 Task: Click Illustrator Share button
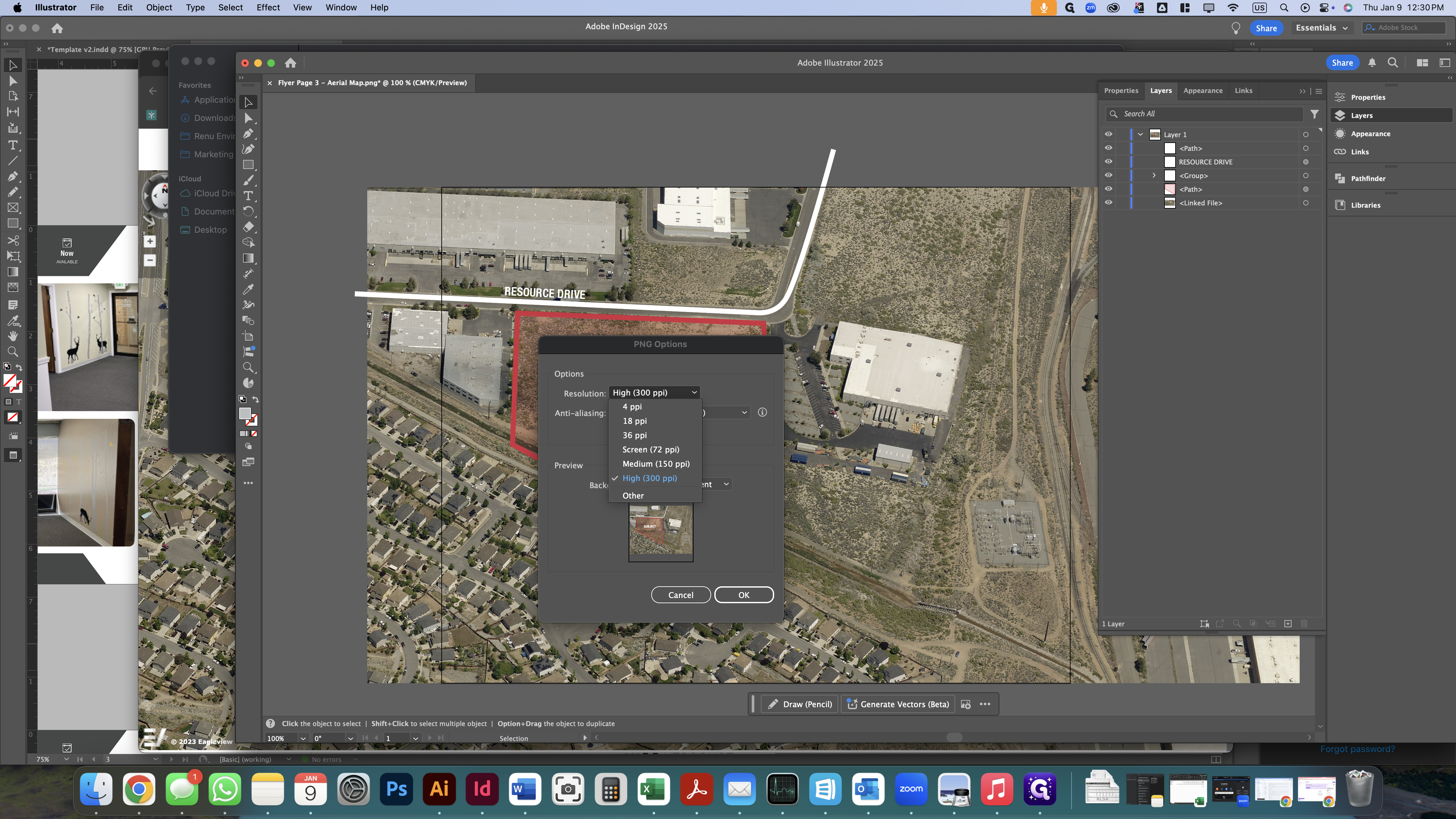(1342, 63)
